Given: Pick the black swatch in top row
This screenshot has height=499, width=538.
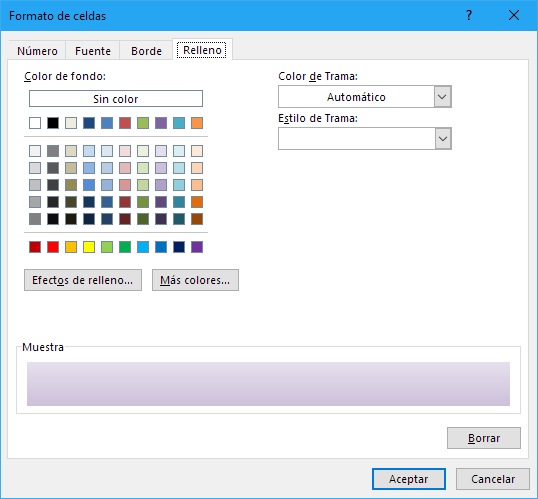Looking at the screenshot, I should [53, 123].
